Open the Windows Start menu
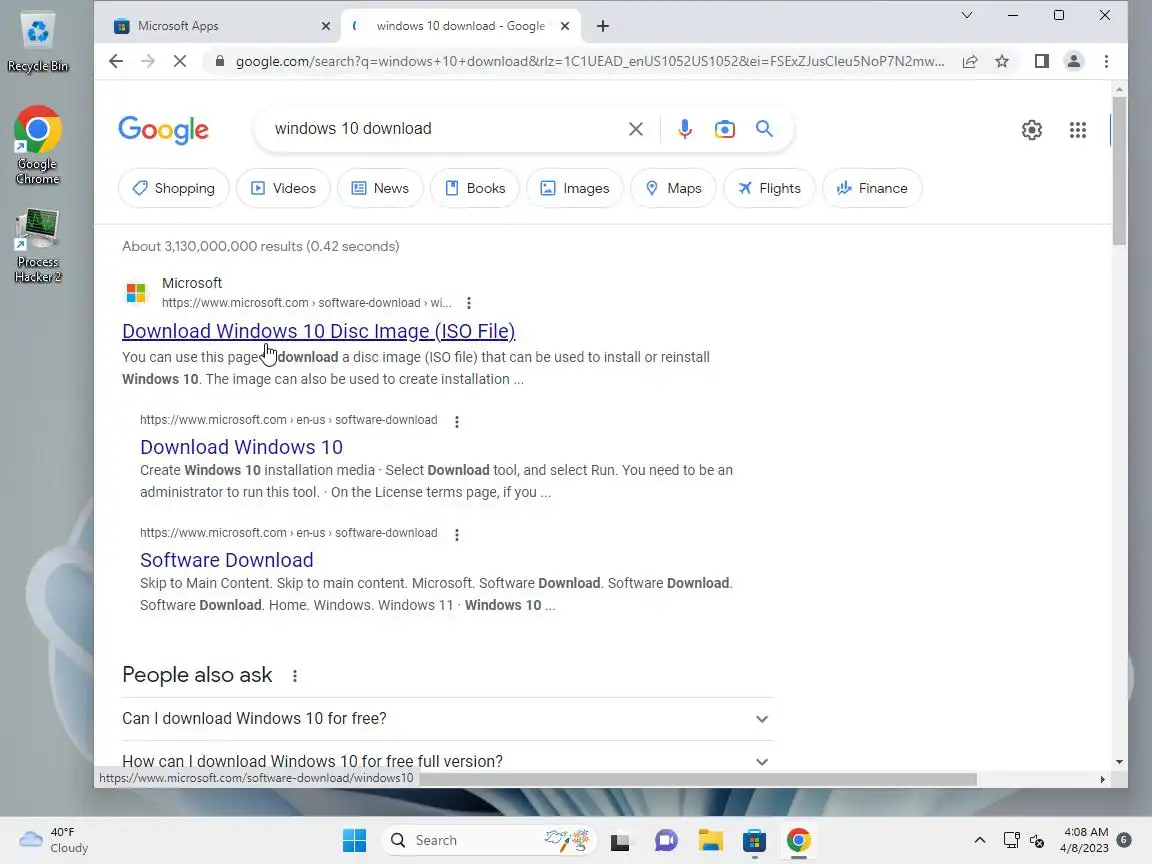The width and height of the screenshot is (1152, 864). point(354,840)
